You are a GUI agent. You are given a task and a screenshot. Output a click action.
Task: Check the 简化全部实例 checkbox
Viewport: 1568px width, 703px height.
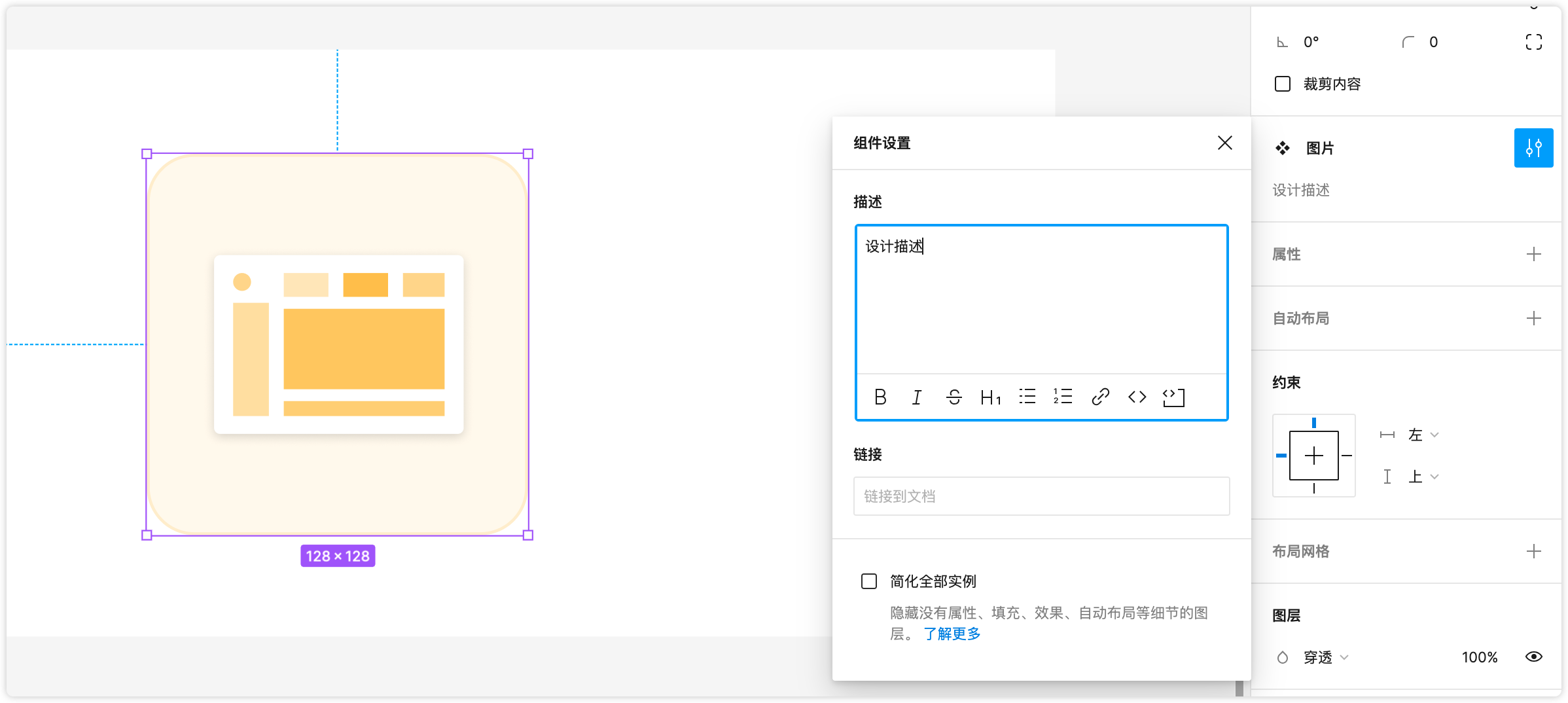coord(869,581)
